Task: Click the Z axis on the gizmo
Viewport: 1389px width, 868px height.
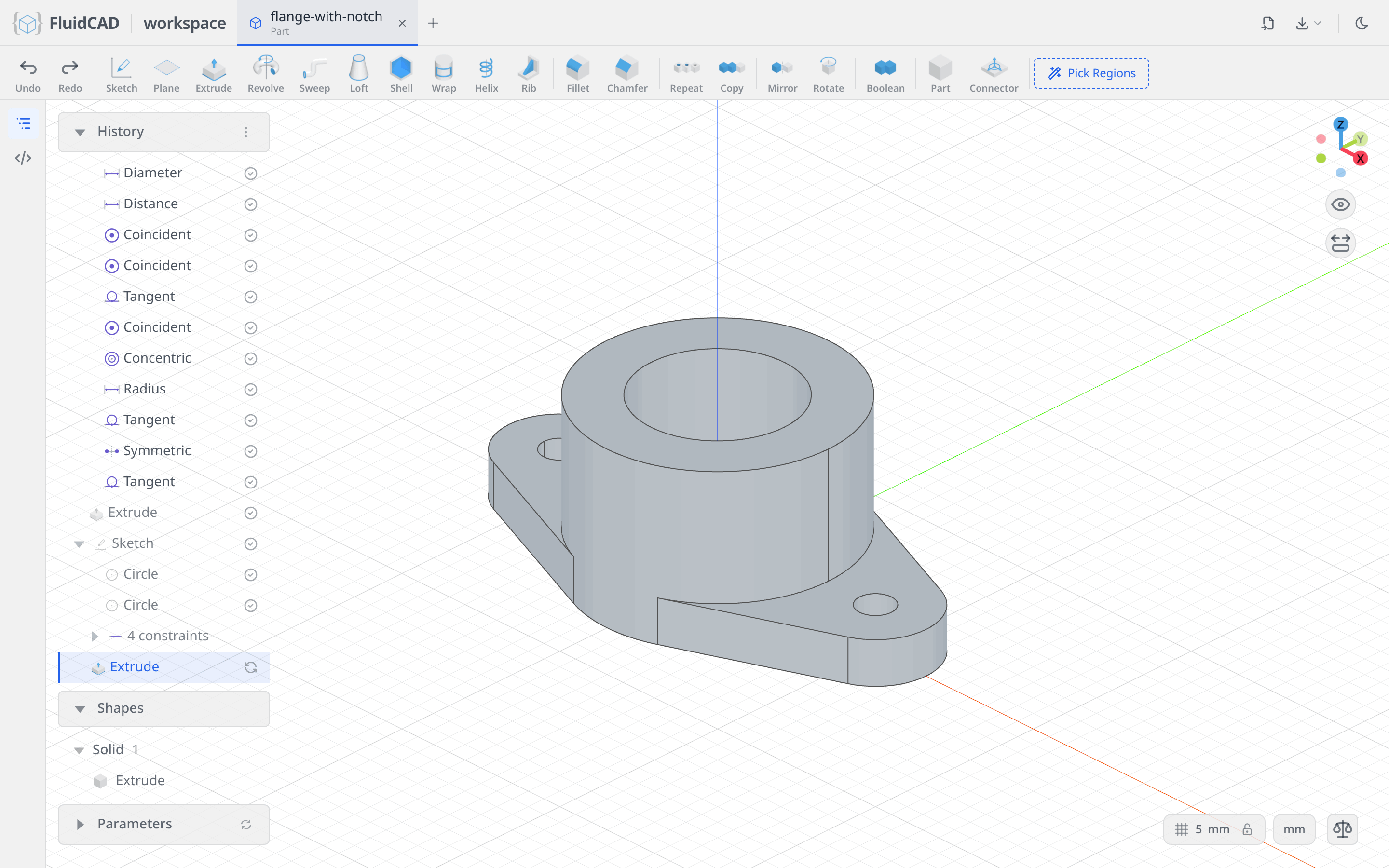Action: tap(1341, 124)
